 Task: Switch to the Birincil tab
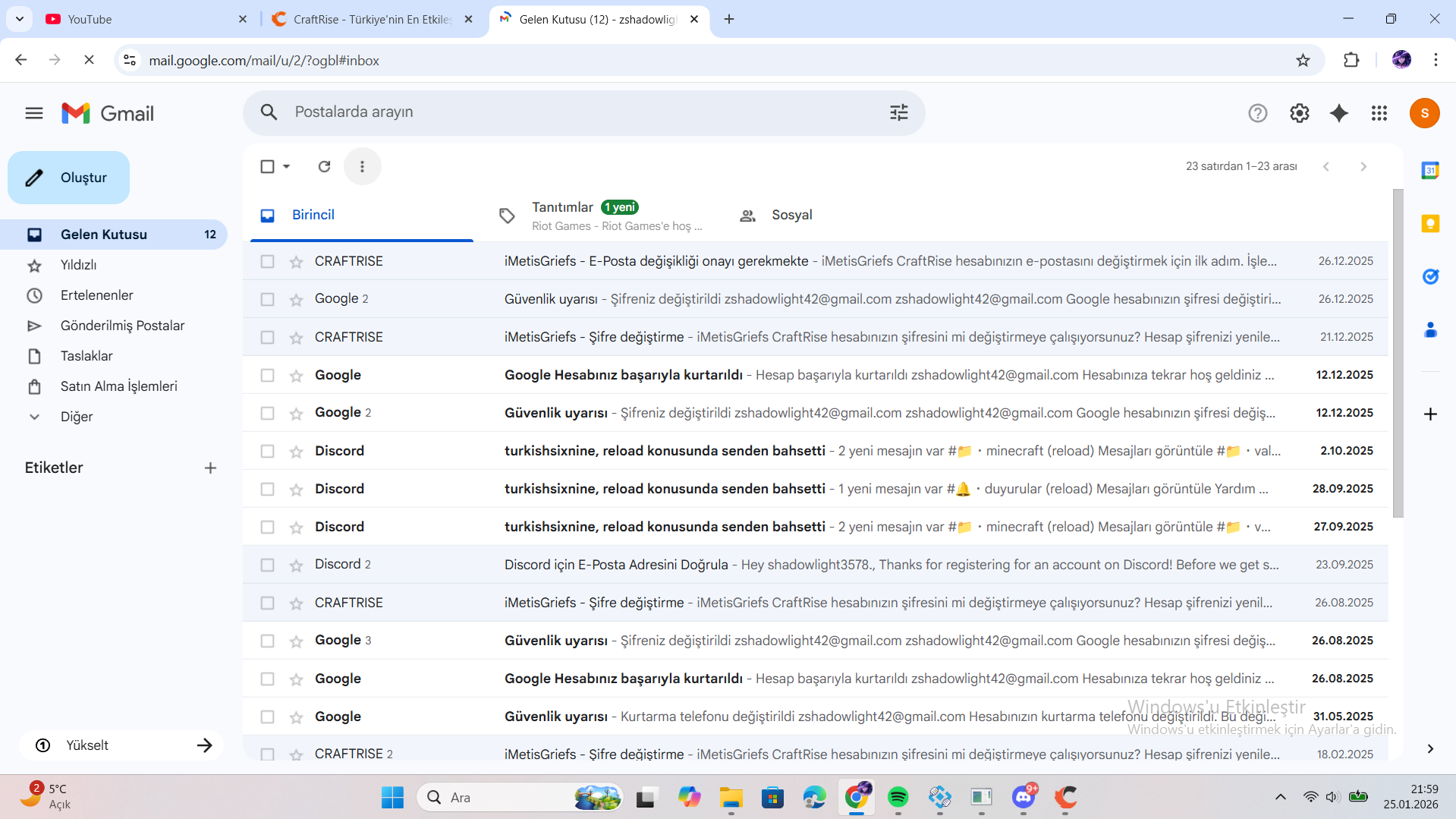click(361, 215)
